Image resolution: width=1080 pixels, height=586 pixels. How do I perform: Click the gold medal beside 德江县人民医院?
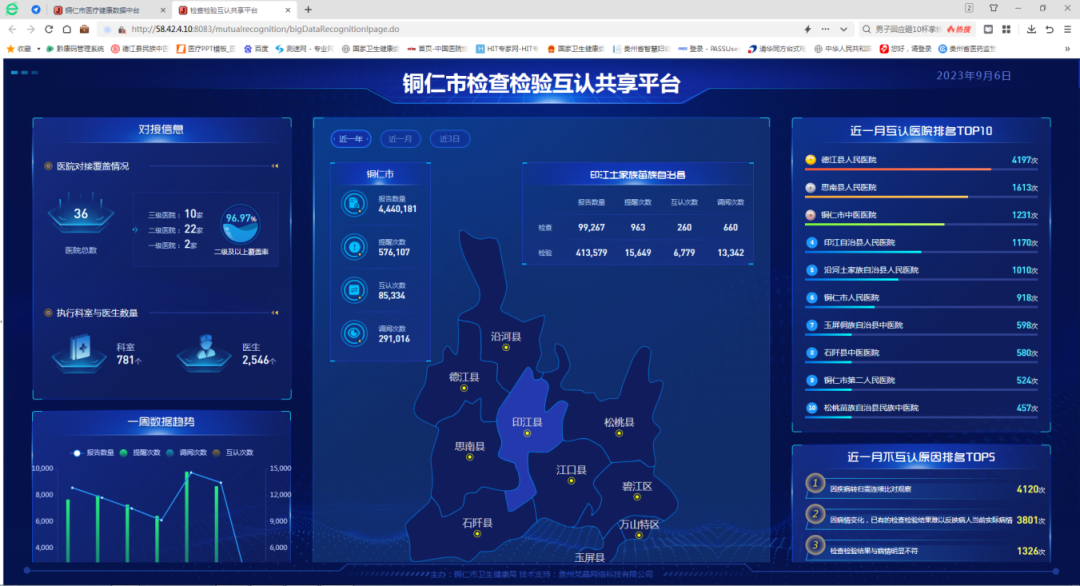811,159
